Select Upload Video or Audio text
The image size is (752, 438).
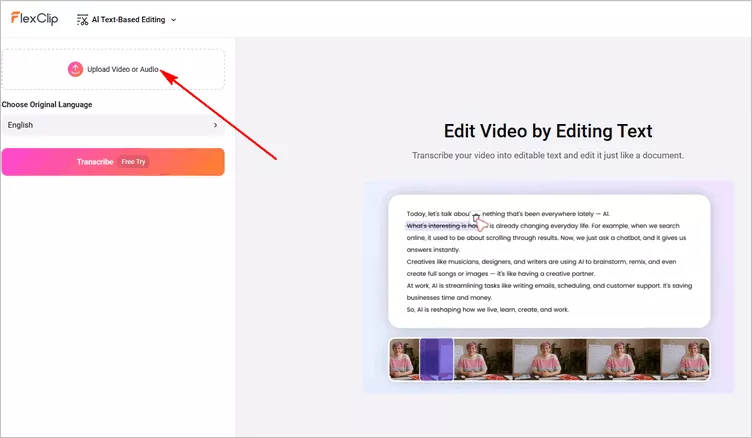tap(123, 69)
